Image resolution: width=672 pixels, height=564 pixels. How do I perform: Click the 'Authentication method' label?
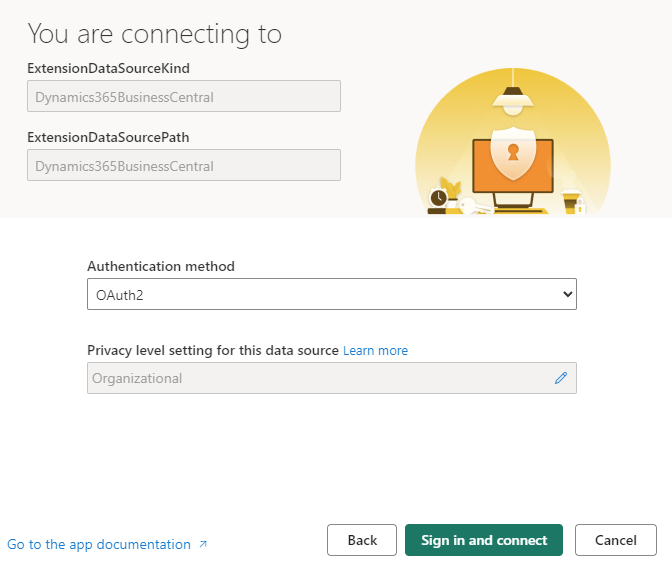[x=161, y=266]
